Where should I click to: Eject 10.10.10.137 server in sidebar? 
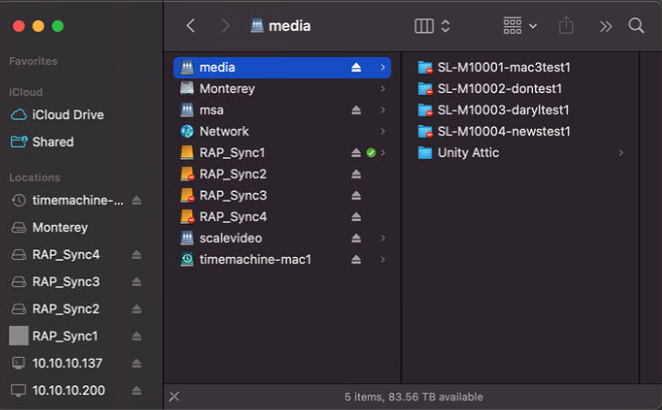coord(136,363)
